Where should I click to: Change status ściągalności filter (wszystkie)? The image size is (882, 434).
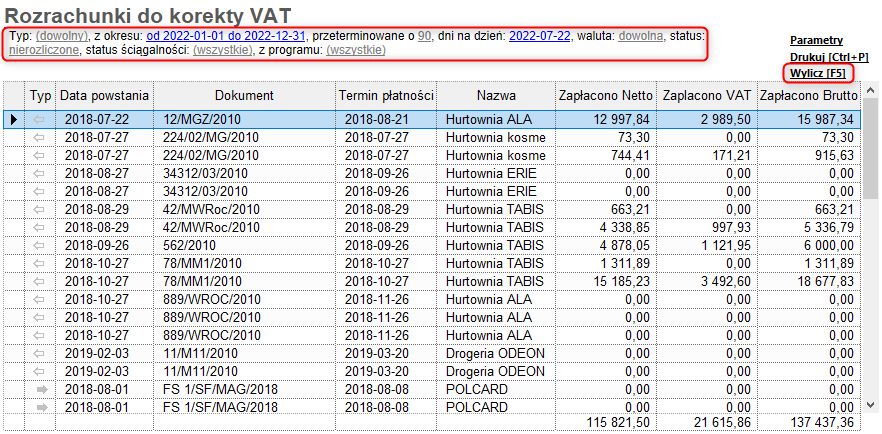223,50
